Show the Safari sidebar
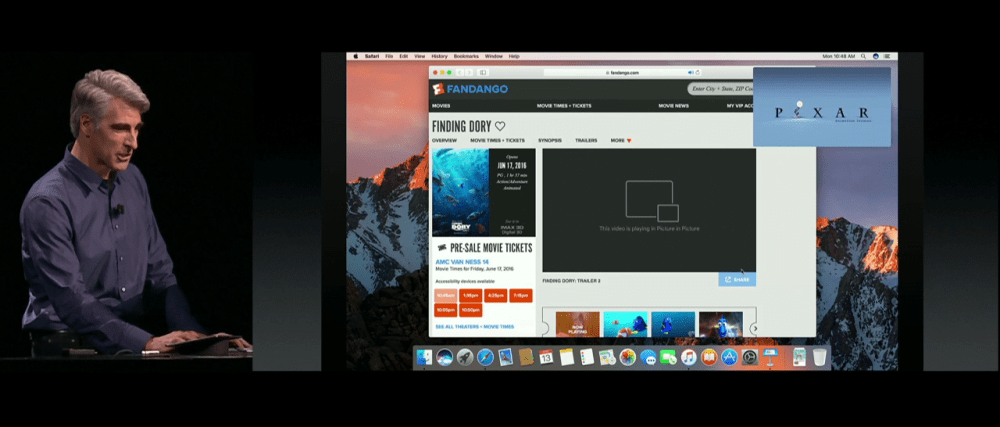 (483, 73)
